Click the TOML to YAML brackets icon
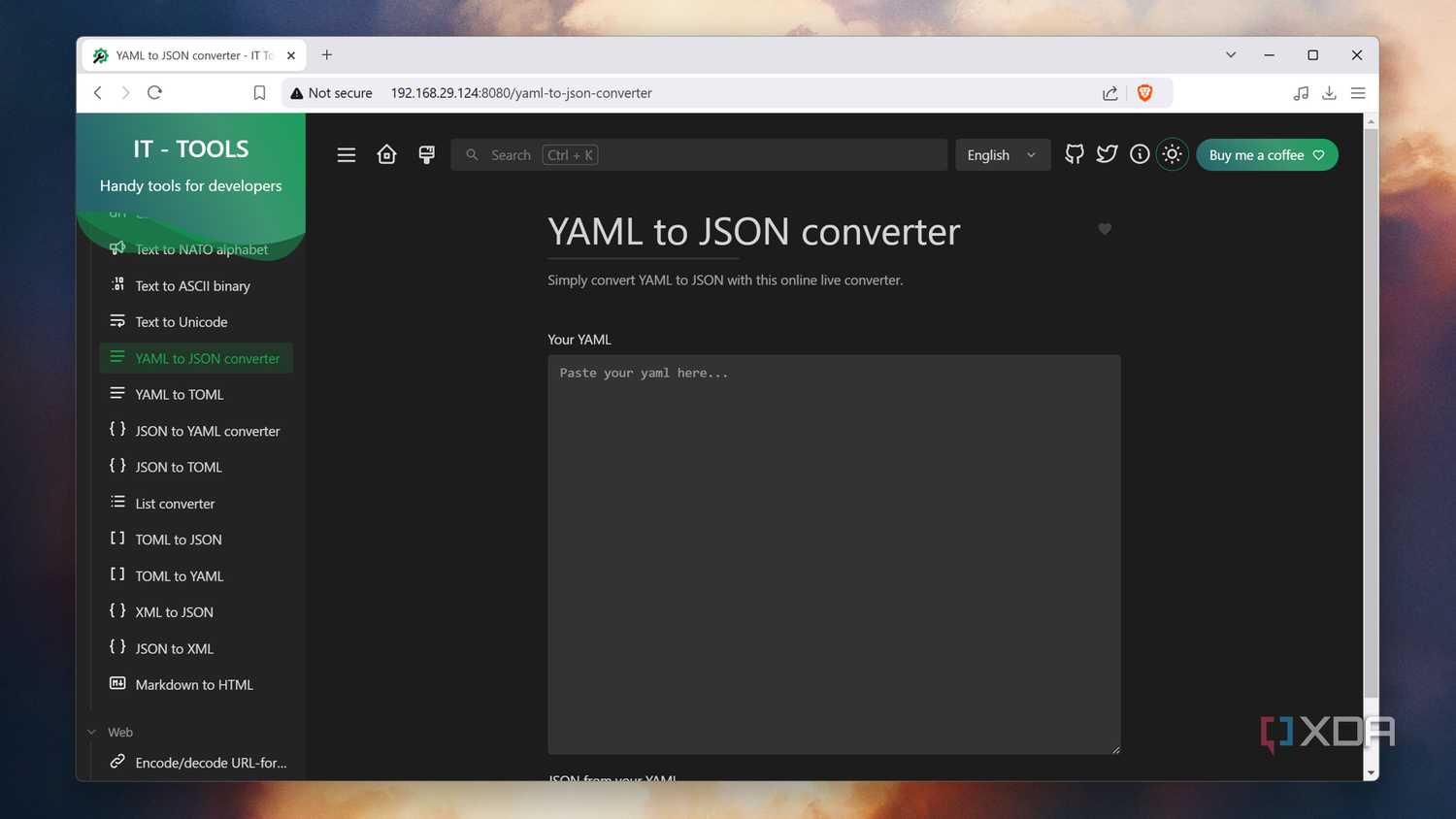Image resolution: width=1456 pixels, height=819 pixels. [117, 574]
